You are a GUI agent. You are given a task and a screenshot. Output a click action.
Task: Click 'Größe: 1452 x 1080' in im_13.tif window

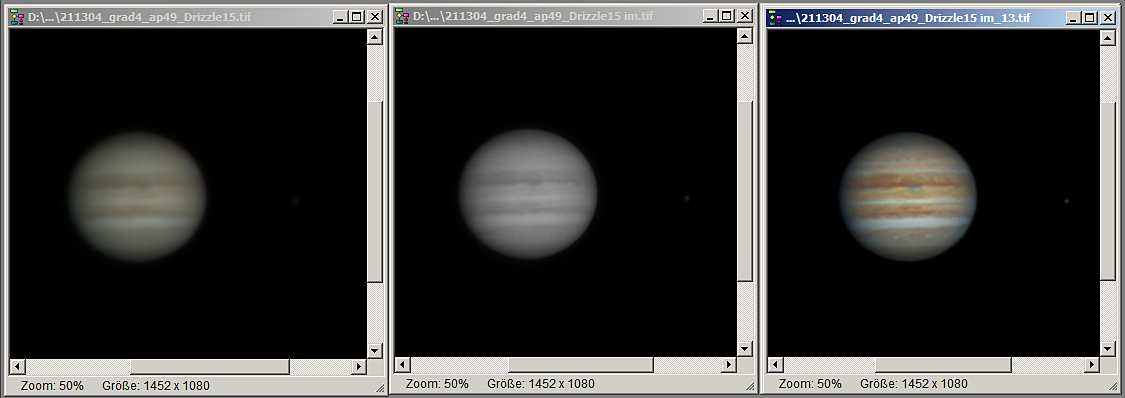(x=913, y=384)
